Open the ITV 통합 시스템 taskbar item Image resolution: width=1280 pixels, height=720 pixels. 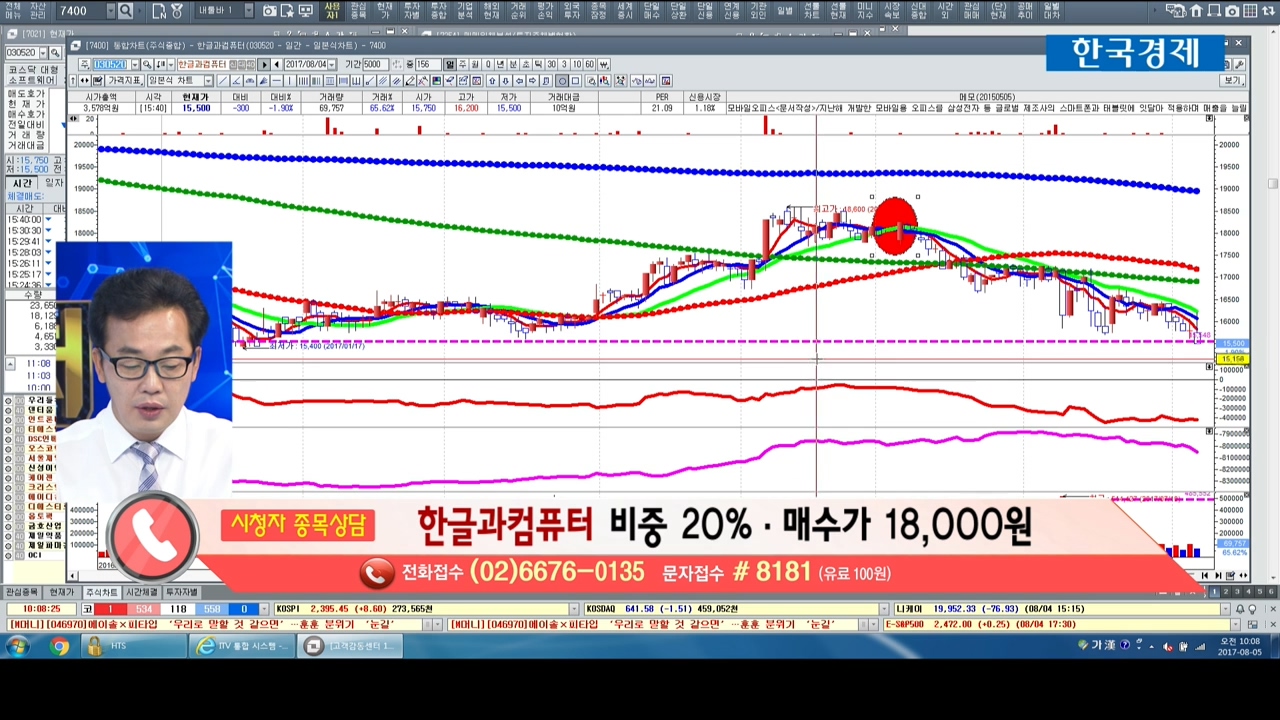coord(242,646)
